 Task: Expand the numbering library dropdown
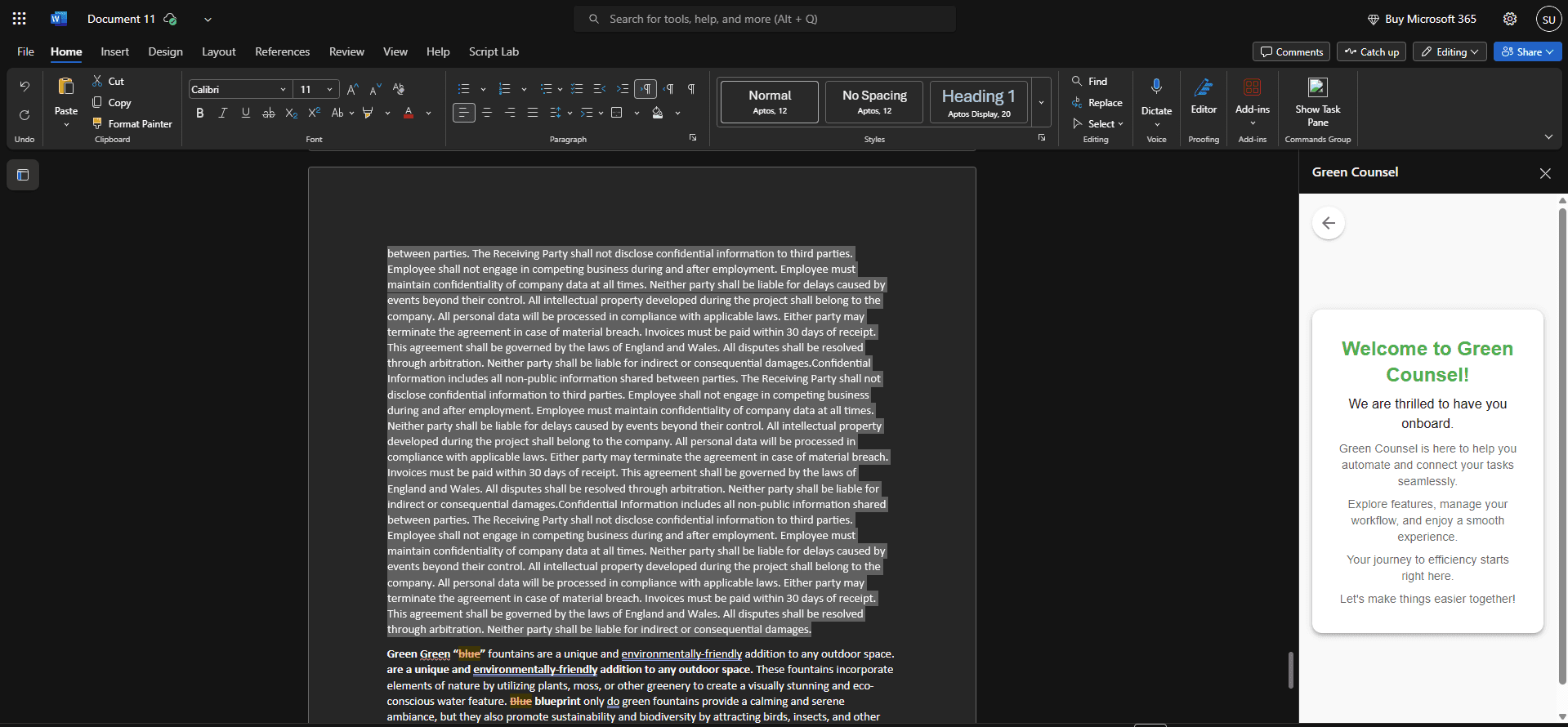[524, 89]
